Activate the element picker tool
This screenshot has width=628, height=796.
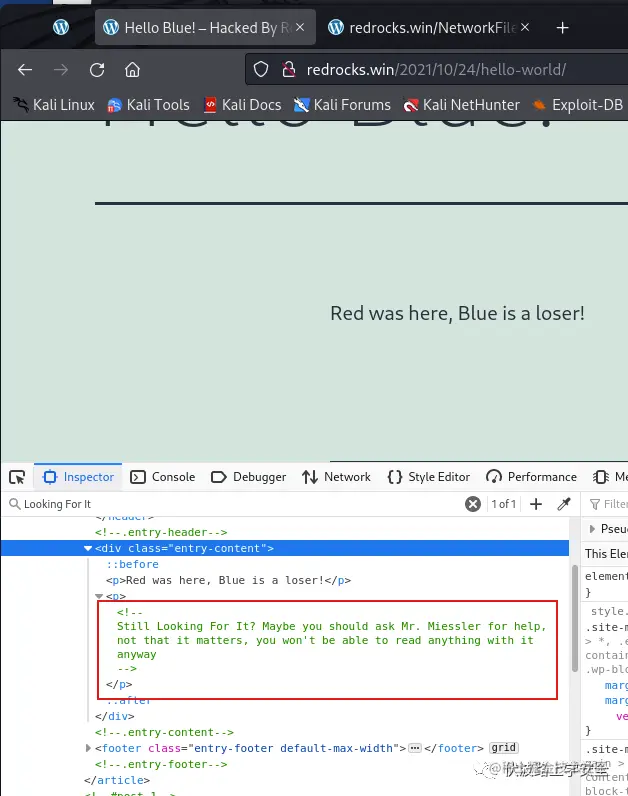click(x=17, y=477)
